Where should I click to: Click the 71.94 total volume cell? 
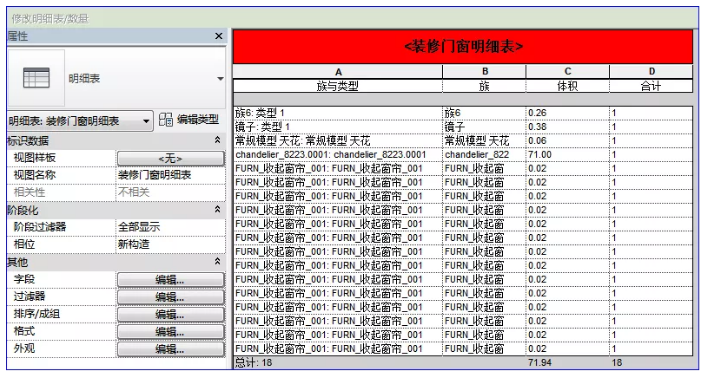click(x=567, y=362)
